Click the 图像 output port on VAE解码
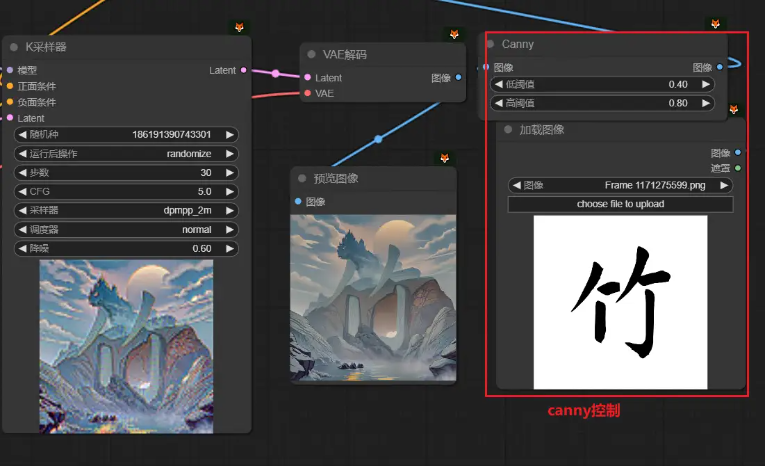 (458, 77)
